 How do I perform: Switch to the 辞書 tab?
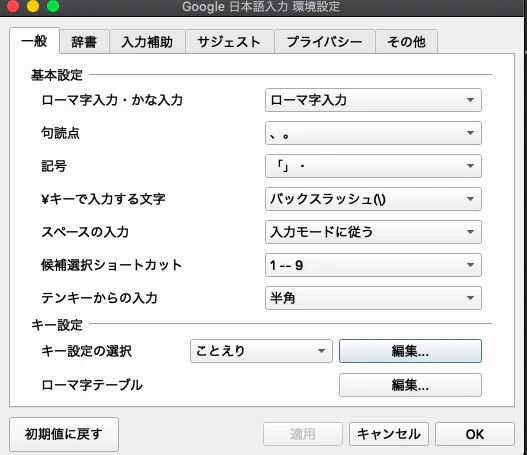84,42
